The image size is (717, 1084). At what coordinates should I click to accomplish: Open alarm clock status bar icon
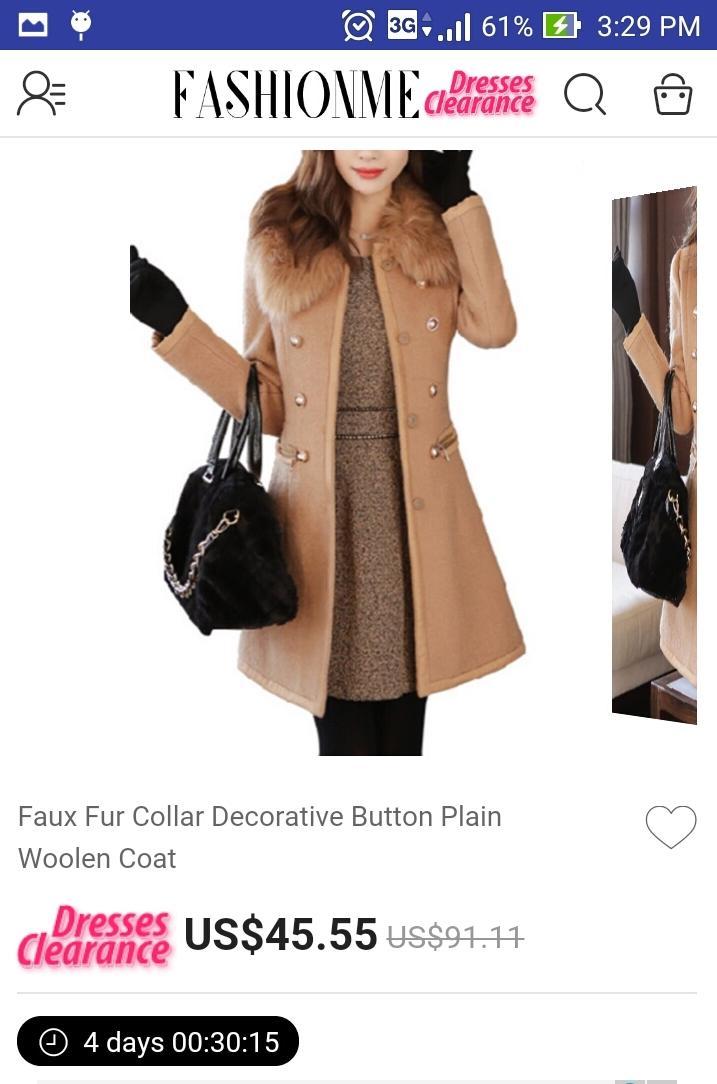[358, 26]
